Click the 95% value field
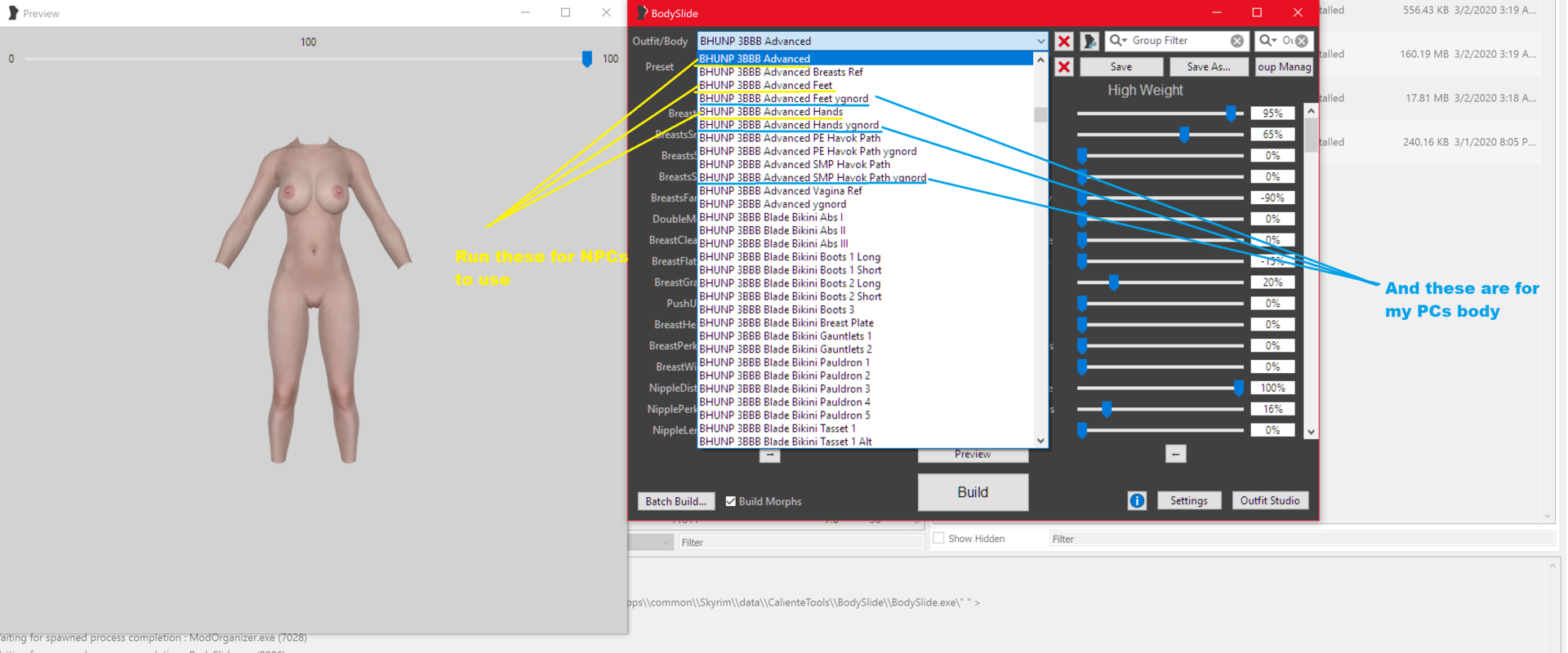The image size is (1568, 653). coord(1272,113)
